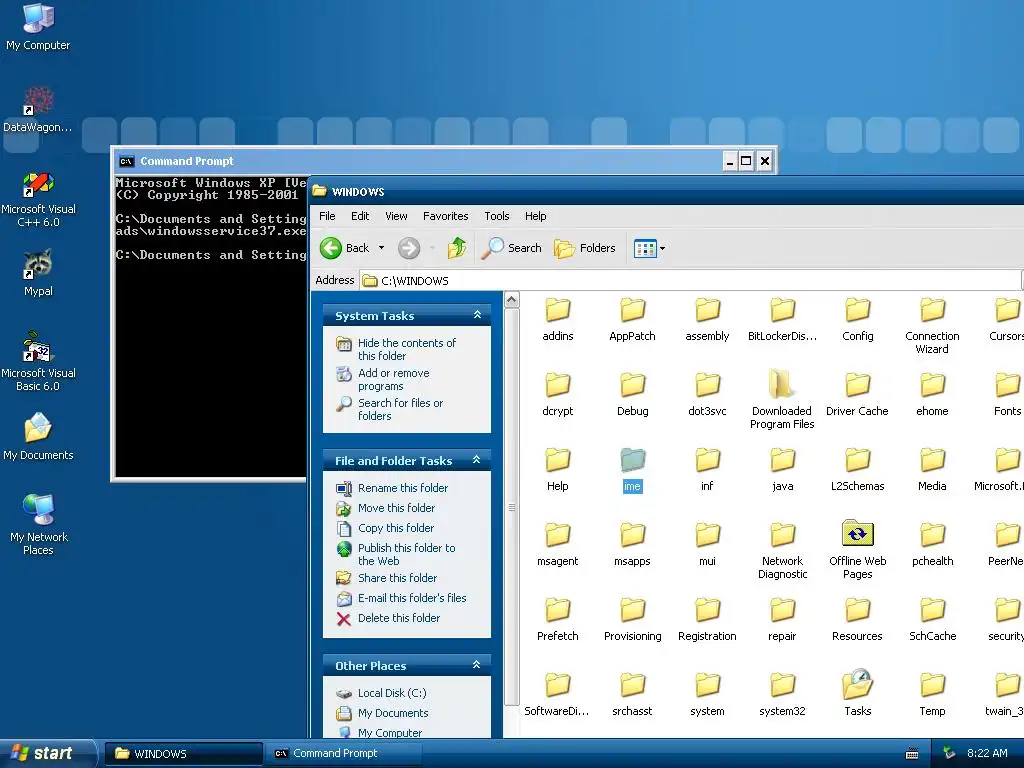
Task: Launch Mypal browser desktop icon
Action: [38, 272]
